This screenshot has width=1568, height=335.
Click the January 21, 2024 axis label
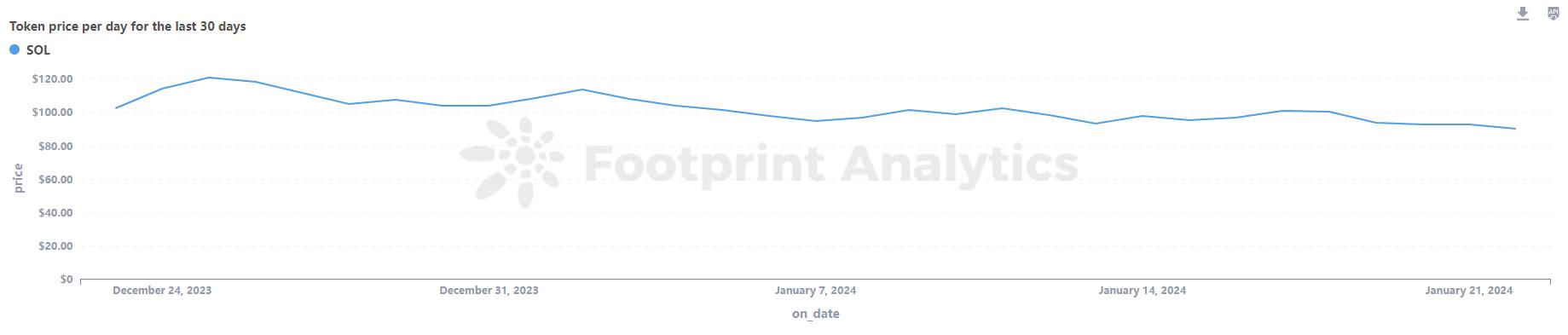click(1469, 291)
